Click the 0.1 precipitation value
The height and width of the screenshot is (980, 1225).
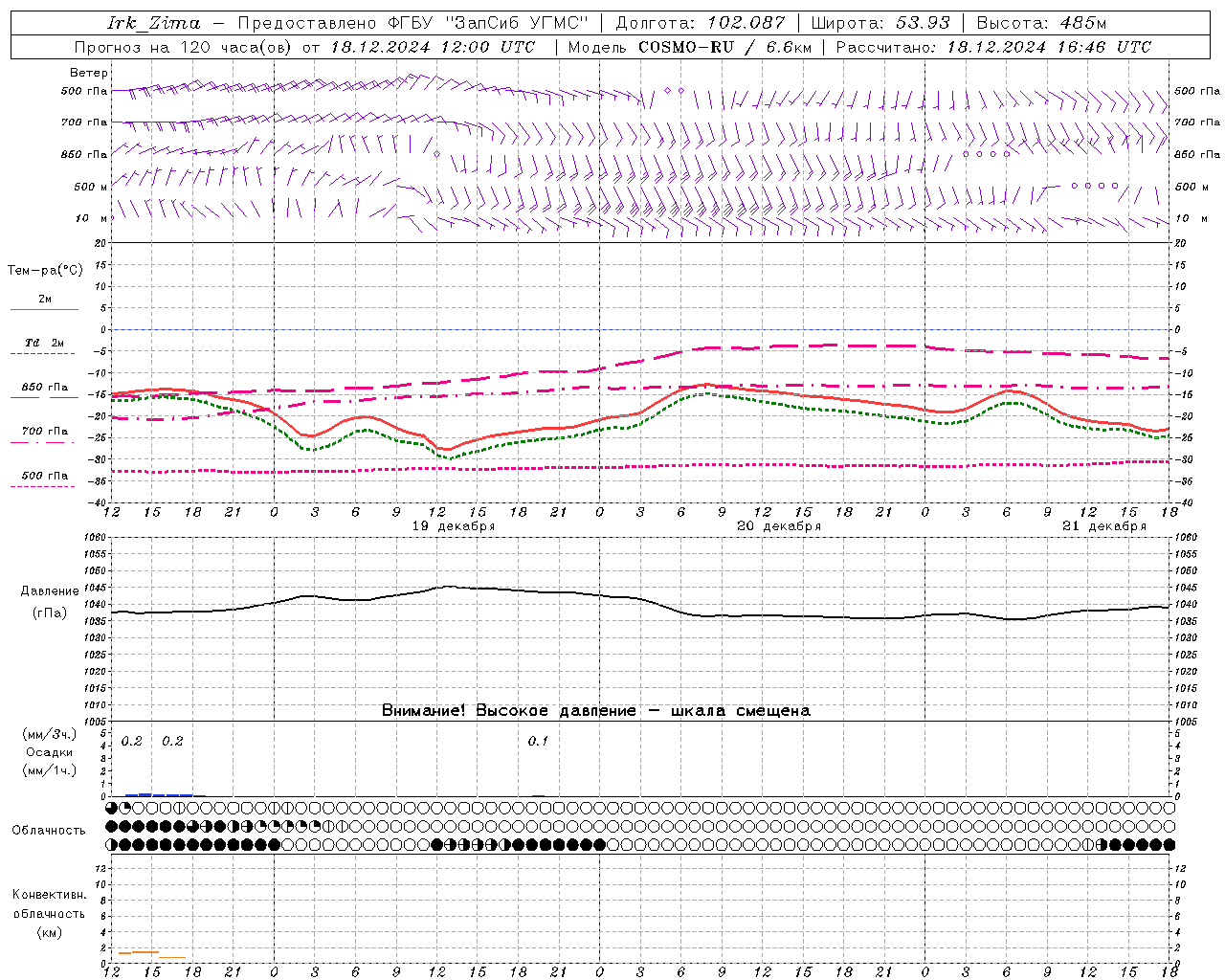coord(538,741)
